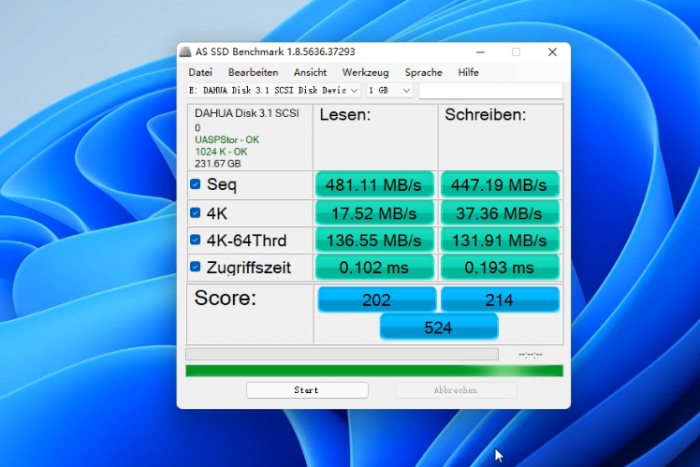Uncheck the Seq test checkbox
700x467 pixels.
click(x=196, y=184)
